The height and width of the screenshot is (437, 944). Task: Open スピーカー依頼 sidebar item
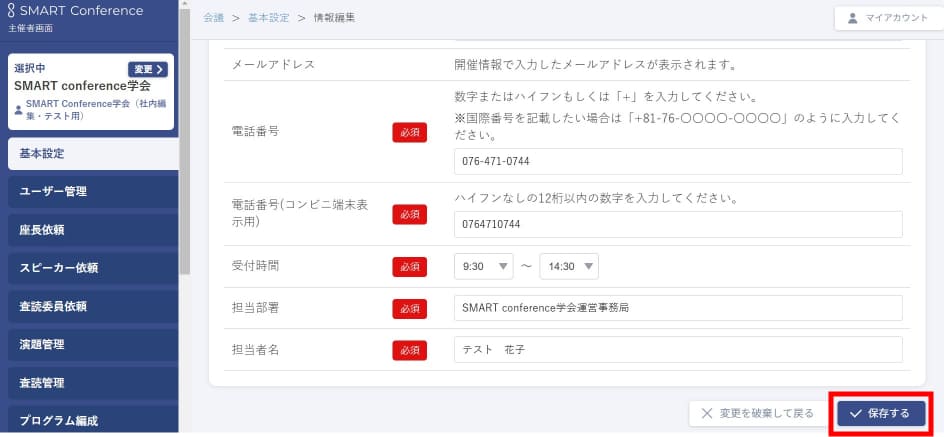pos(92,268)
